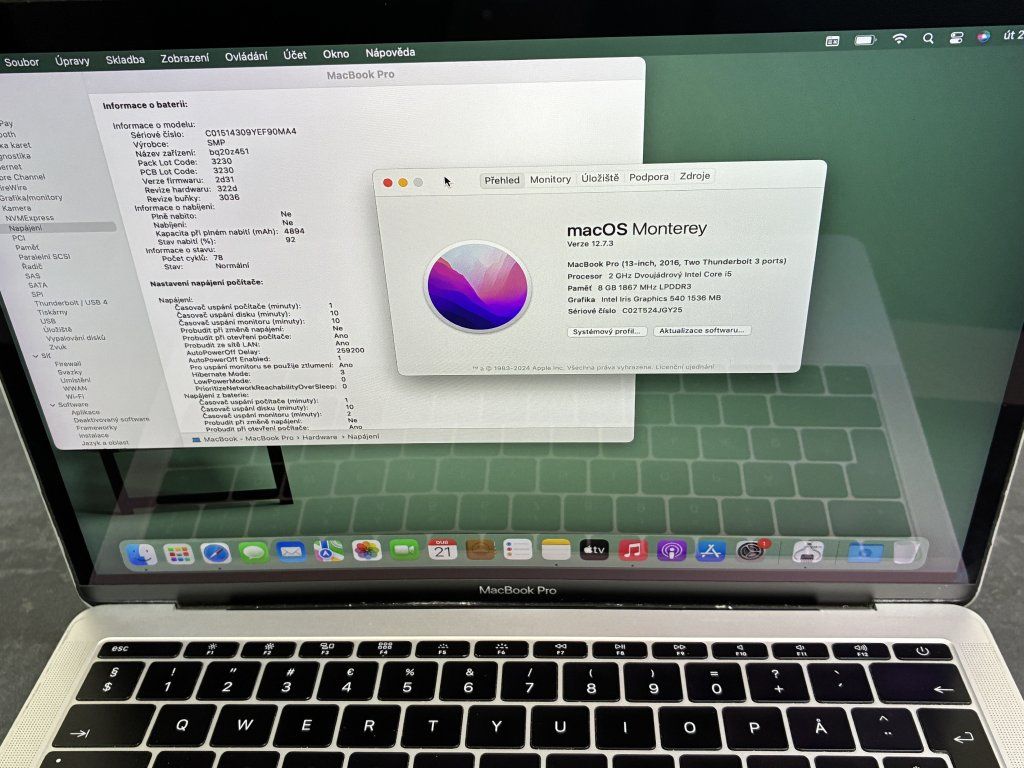Open the Nápověda menu
The image size is (1024, 768).
tap(390, 52)
